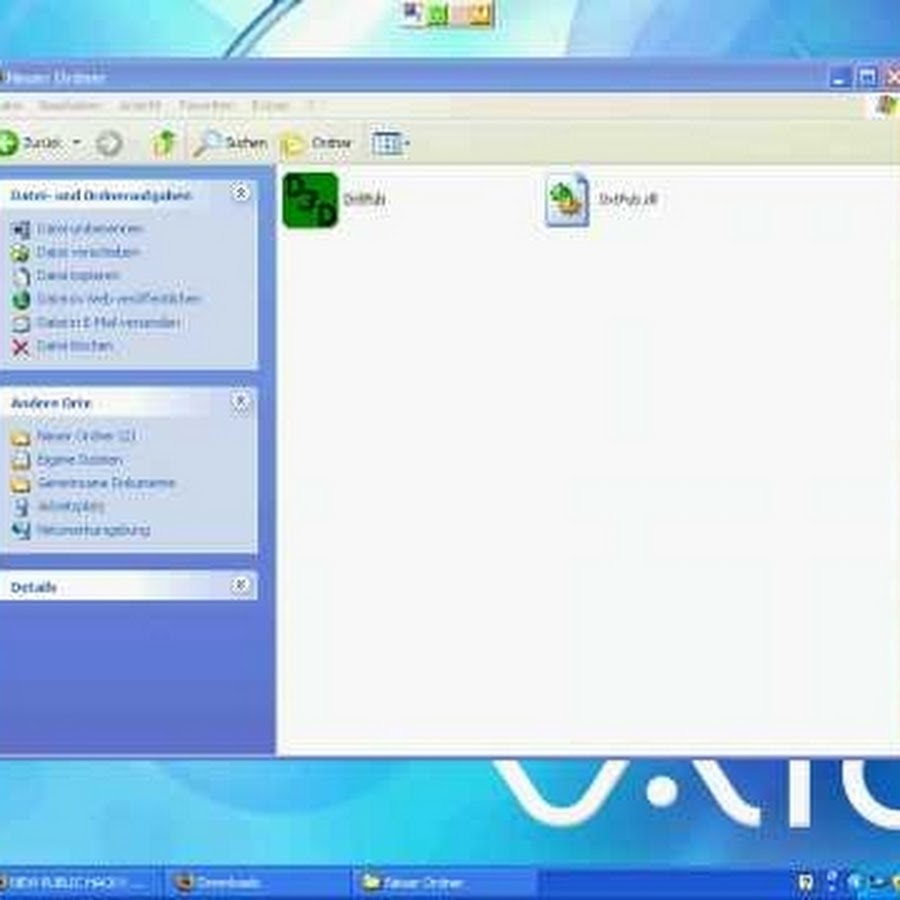Open the Zurück history dropdown arrow
The height and width of the screenshot is (900, 900).
pos(77,143)
